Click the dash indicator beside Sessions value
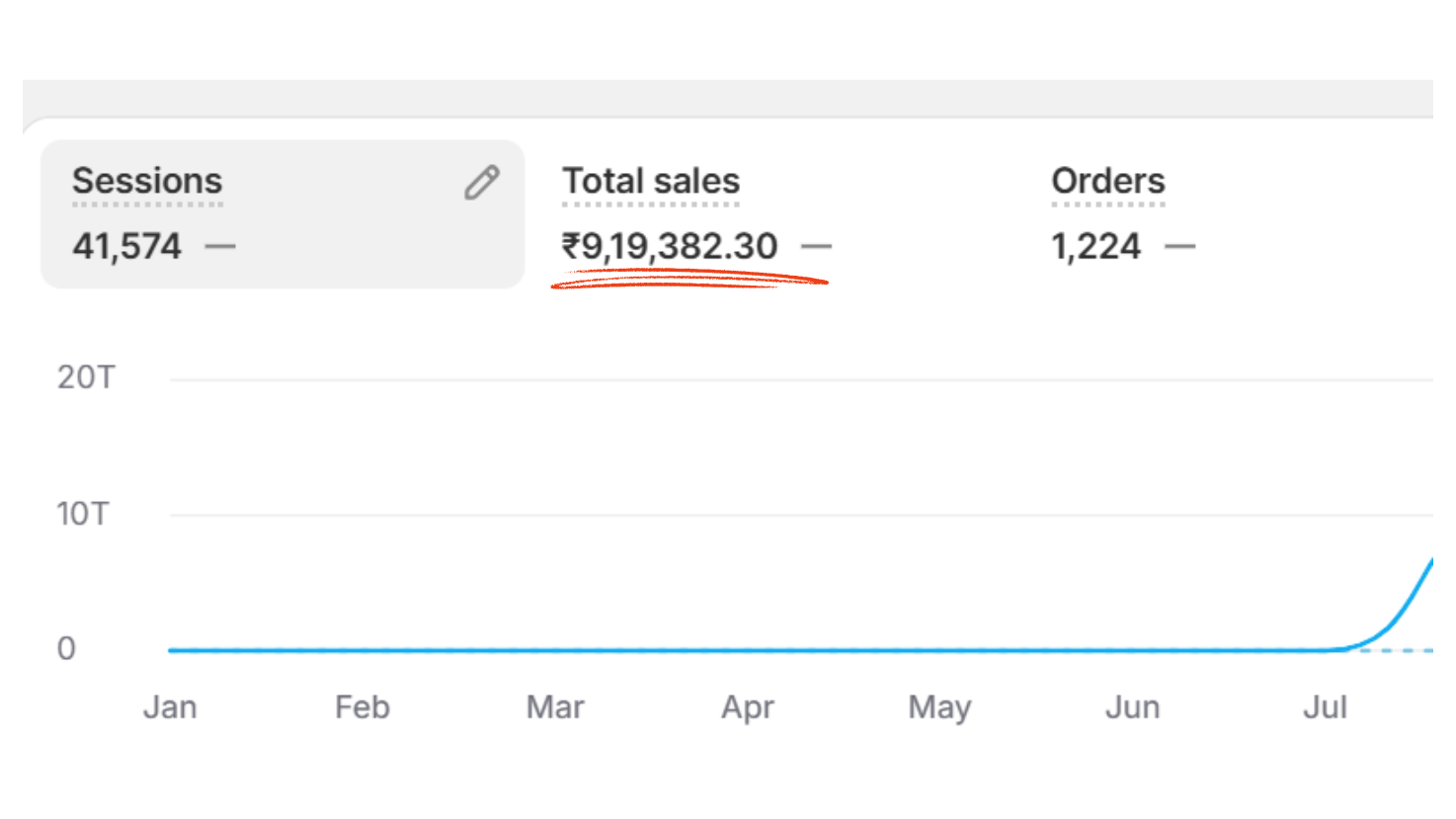The height and width of the screenshot is (819, 1456). (x=220, y=246)
